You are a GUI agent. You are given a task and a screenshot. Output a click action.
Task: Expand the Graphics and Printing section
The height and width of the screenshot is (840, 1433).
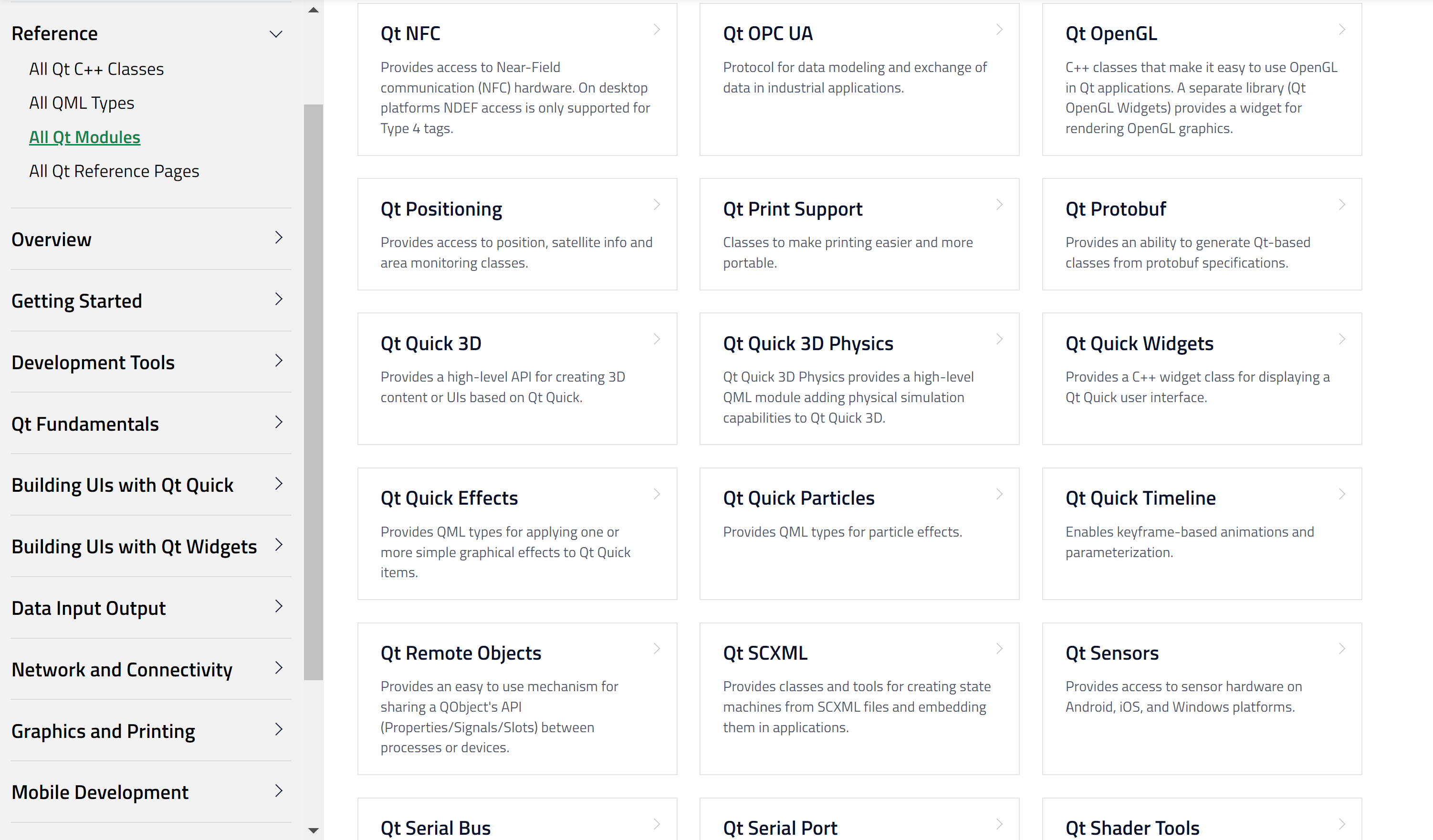click(x=278, y=729)
